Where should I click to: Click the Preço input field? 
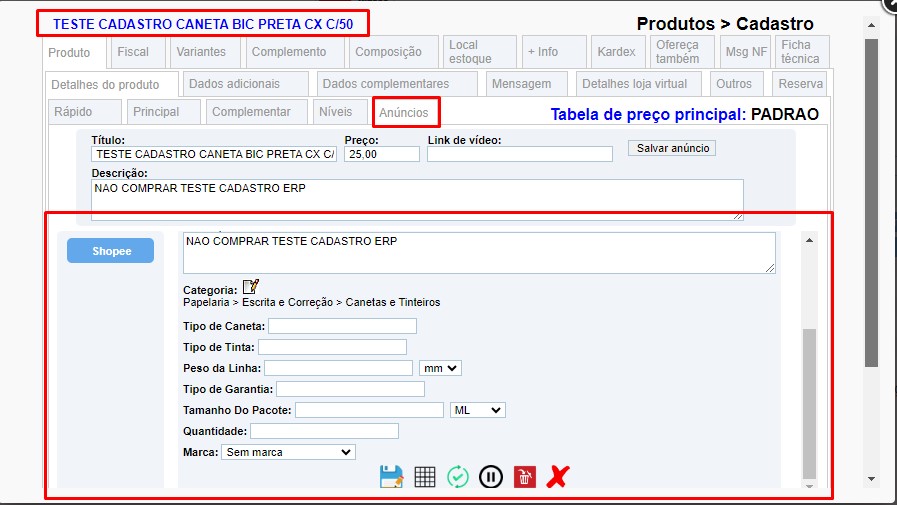click(x=382, y=154)
